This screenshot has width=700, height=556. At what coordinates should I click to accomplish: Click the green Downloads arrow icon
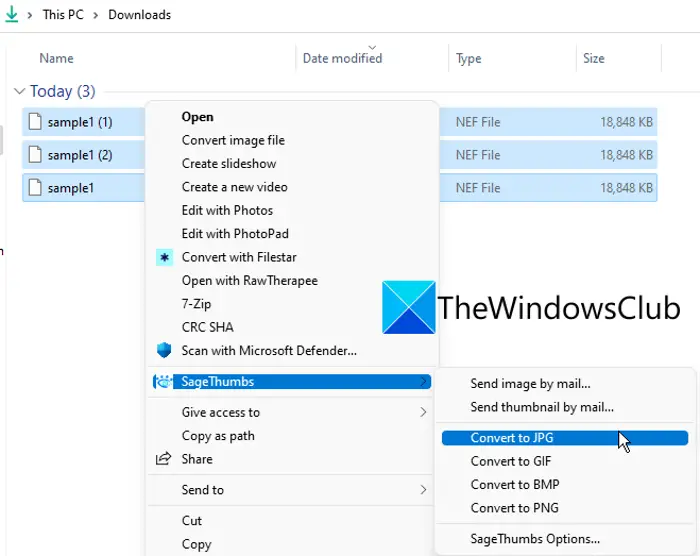point(12,14)
